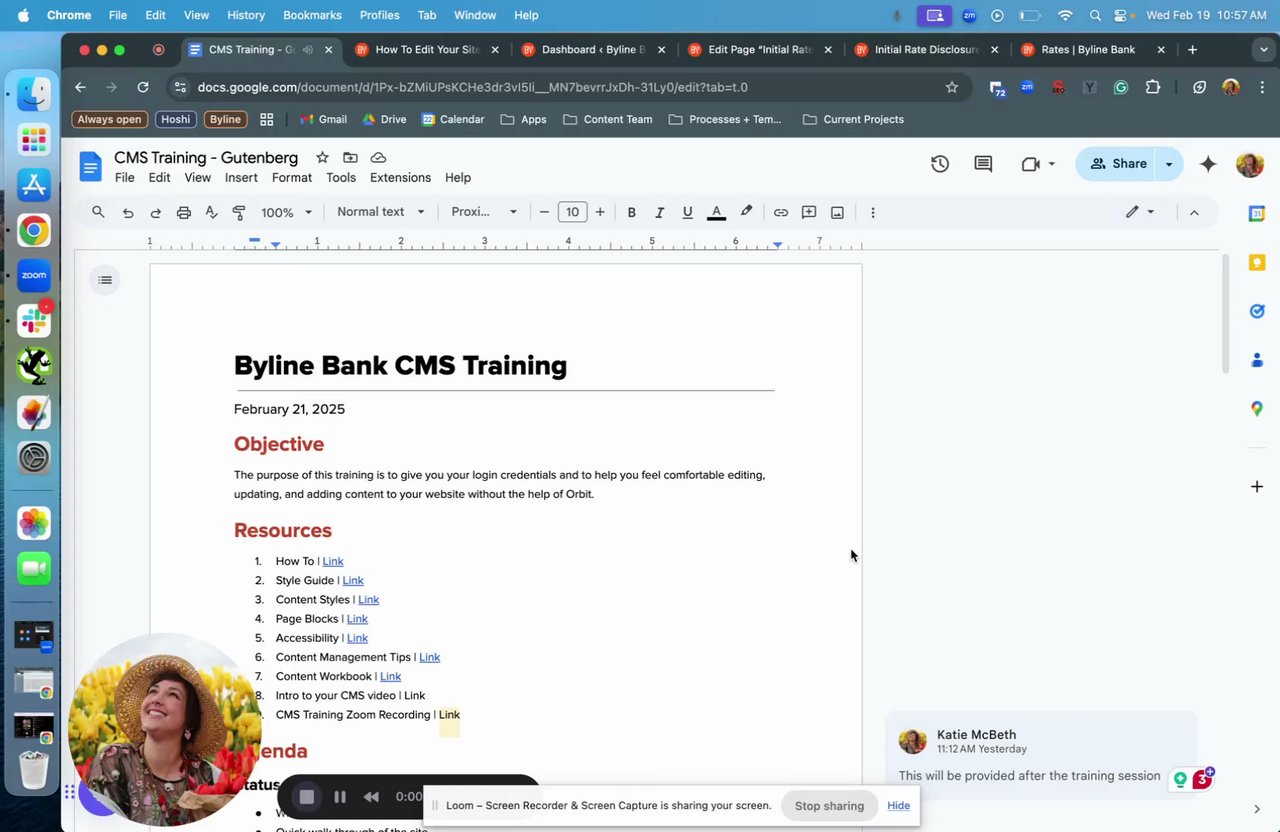The image size is (1280, 832).
Task: Open text color picker
Action: pos(716,212)
